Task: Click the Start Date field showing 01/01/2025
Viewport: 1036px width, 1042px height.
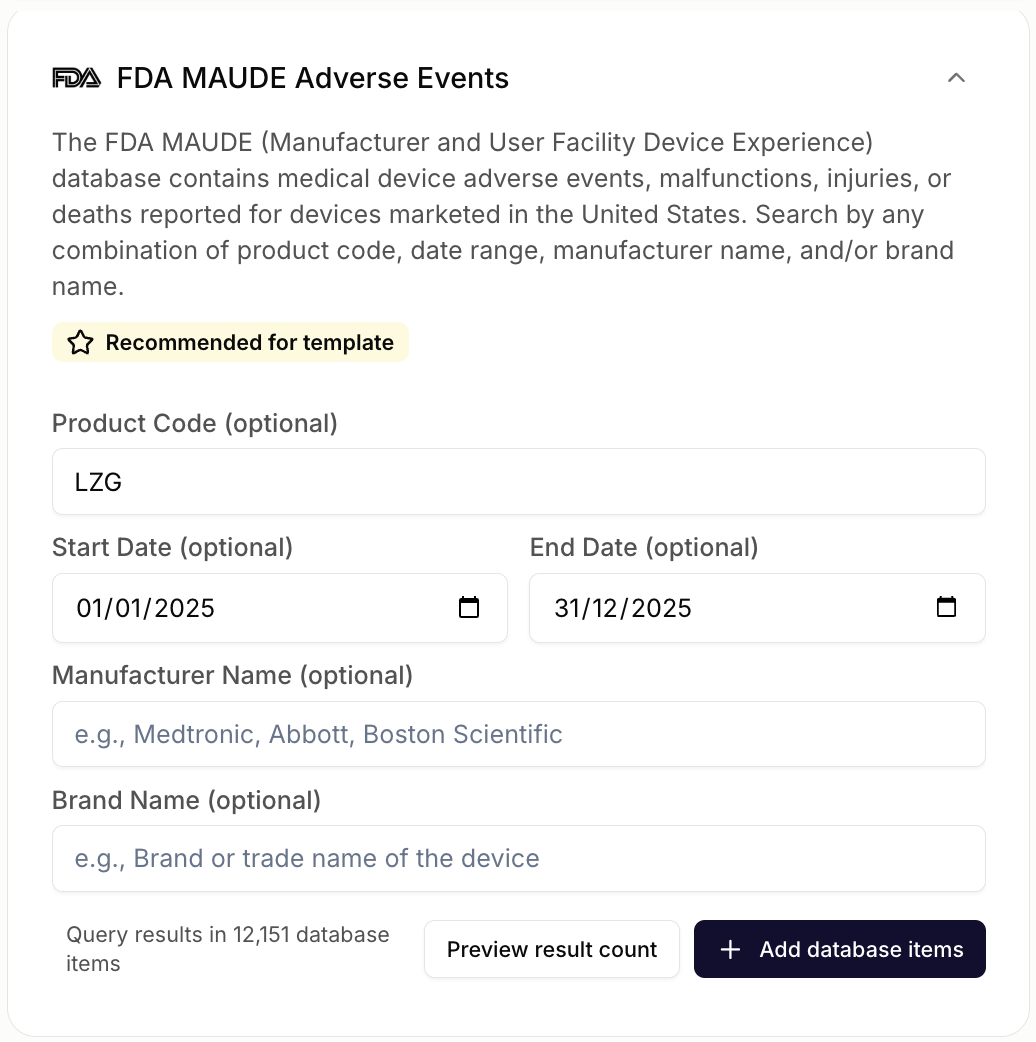Action: click(250, 607)
